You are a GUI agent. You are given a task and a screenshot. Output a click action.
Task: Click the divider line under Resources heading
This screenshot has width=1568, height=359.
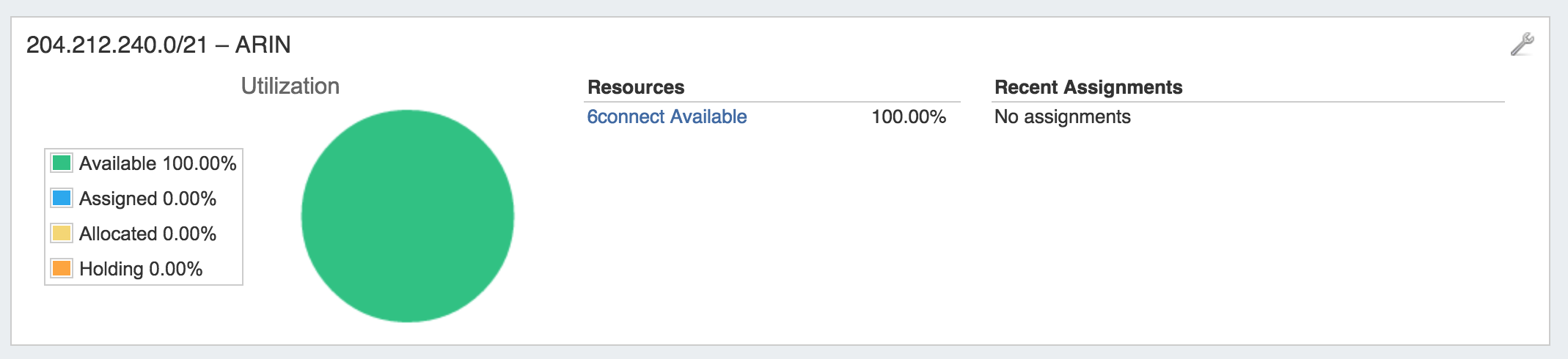pyautogui.click(x=772, y=102)
